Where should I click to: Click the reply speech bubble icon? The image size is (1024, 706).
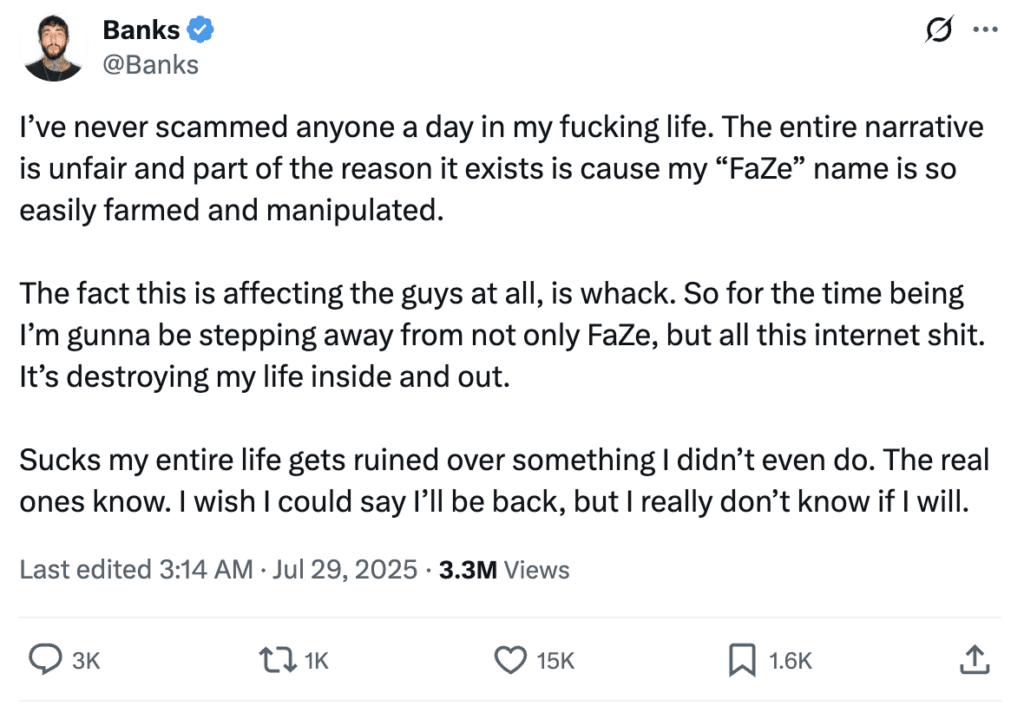(x=46, y=659)
